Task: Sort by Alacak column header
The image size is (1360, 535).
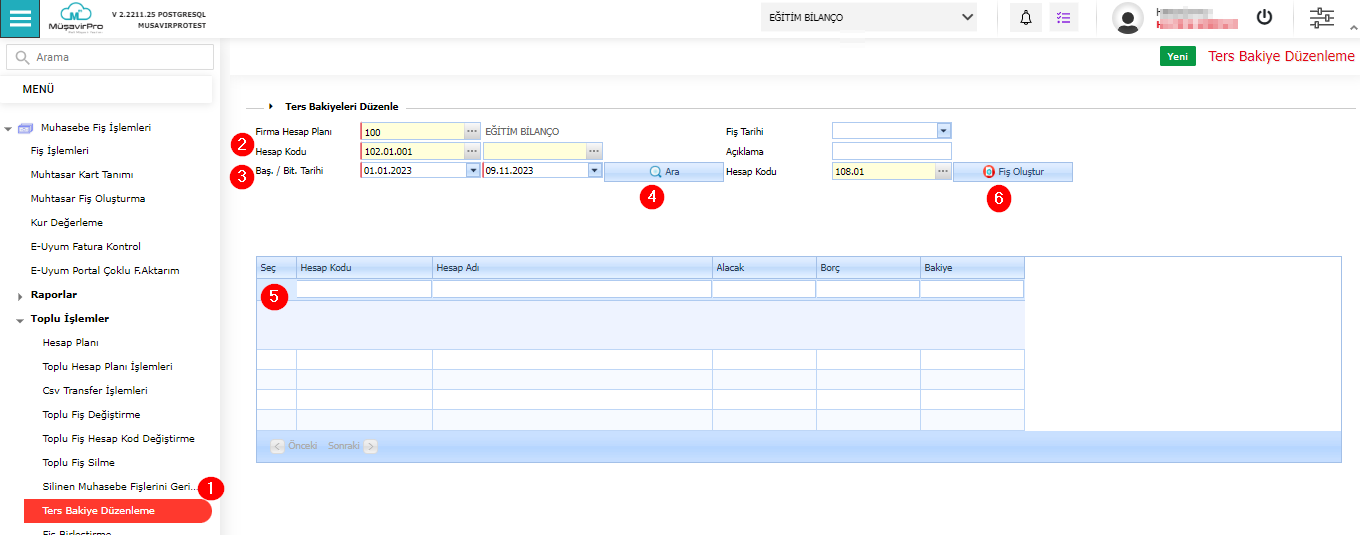Action: pos(764,268)
